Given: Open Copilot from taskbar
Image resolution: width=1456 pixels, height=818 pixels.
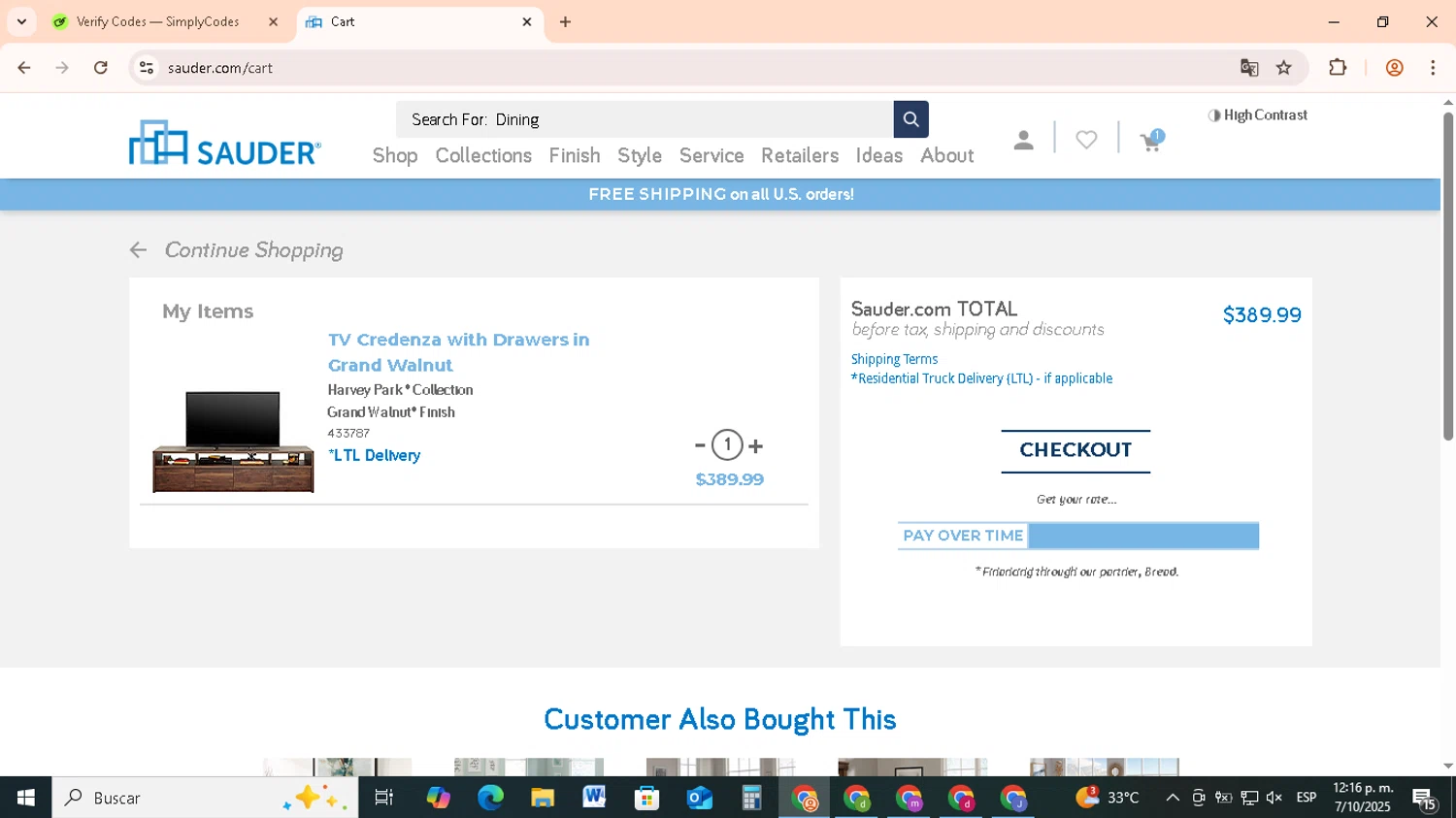Looking at the screenshot, I should [x=438, y=798].
